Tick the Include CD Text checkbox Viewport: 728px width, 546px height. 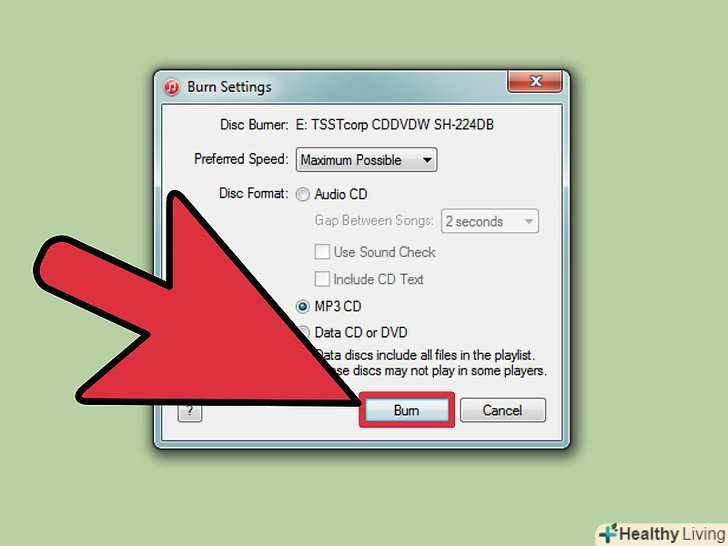click(x=322, y=279)
